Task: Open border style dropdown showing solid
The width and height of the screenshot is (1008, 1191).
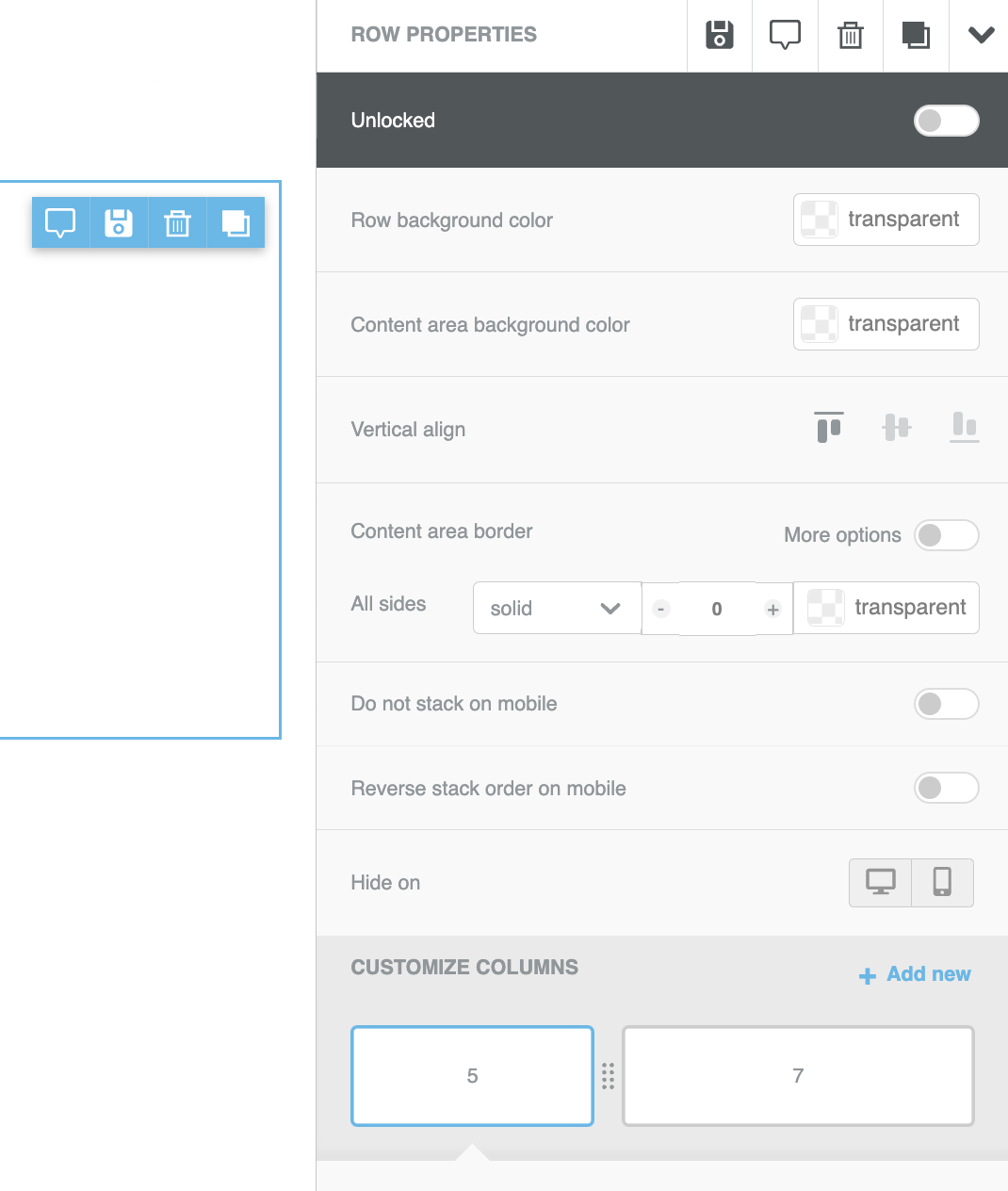Action: 557,608
